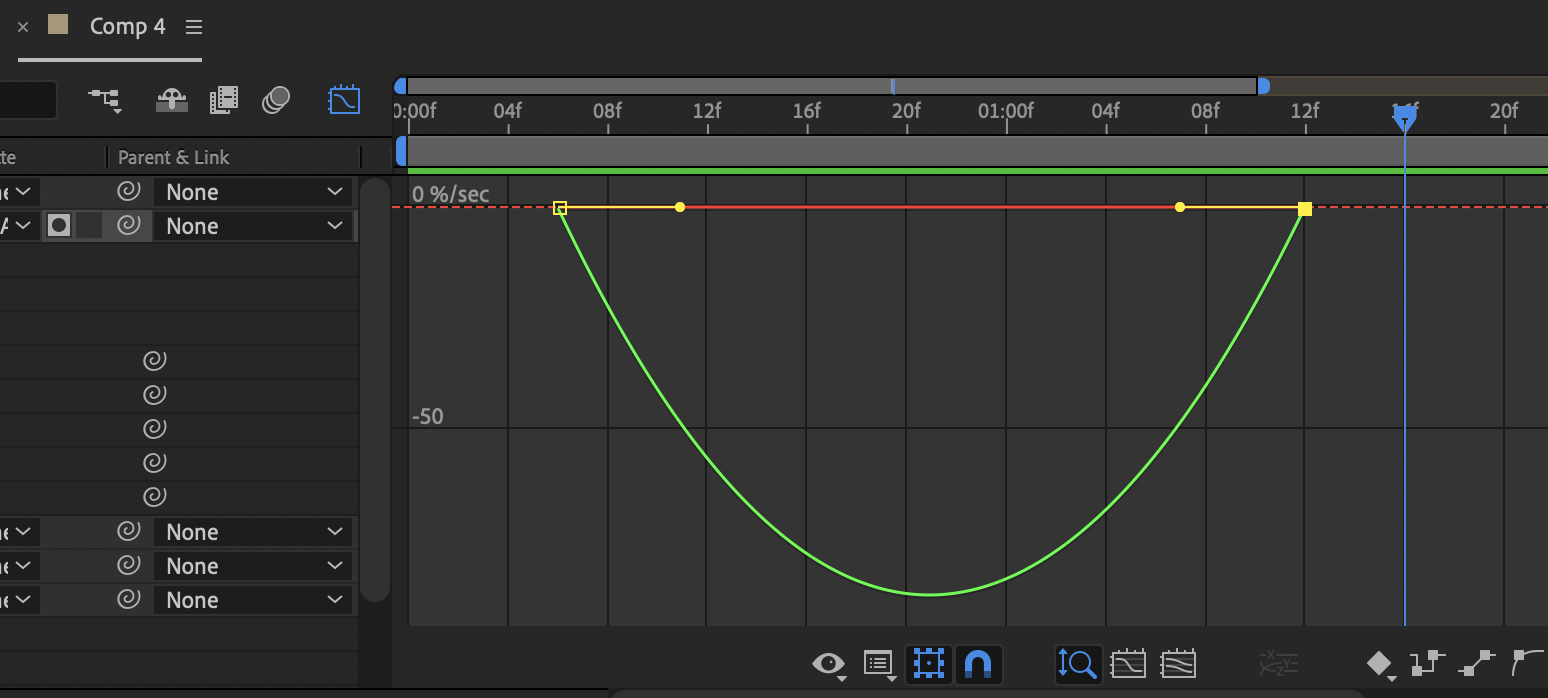Open the Show Properties eye dropdown
Viewport: 1548px width, 698px height.
(x=827, y=663)
